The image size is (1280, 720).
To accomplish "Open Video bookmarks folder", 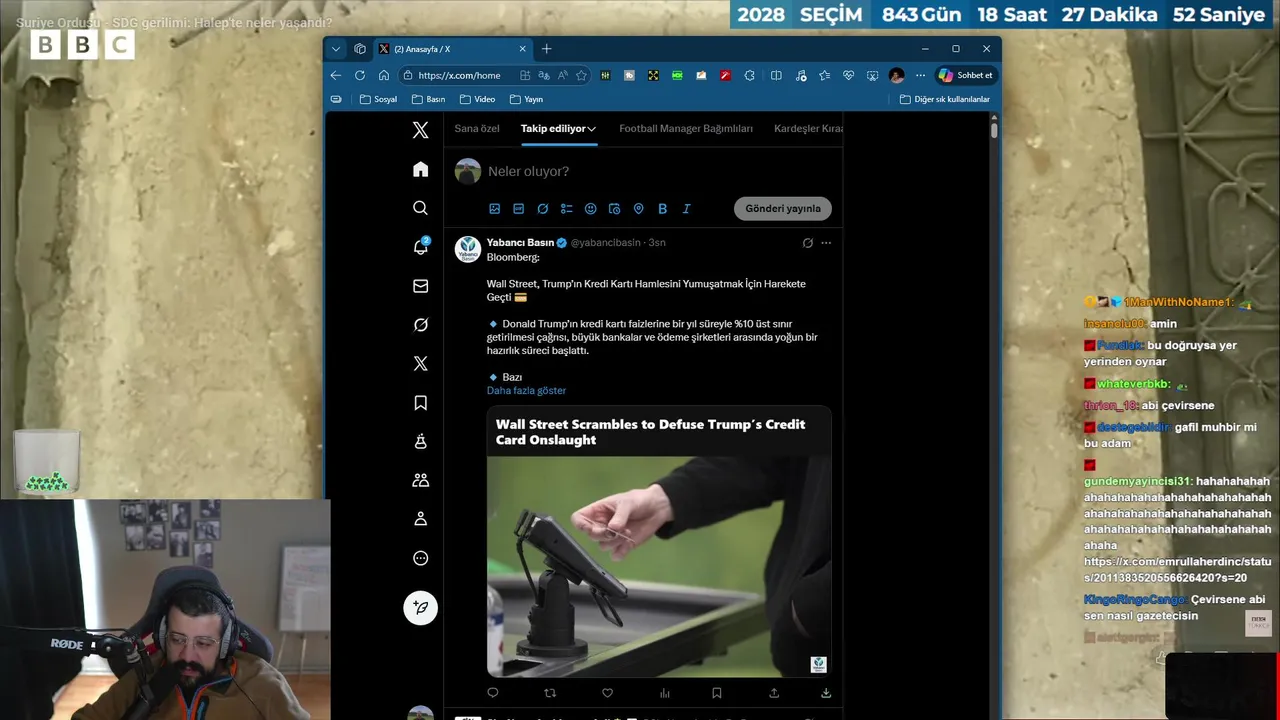I will pyautogui.click(x=477, y=99).
